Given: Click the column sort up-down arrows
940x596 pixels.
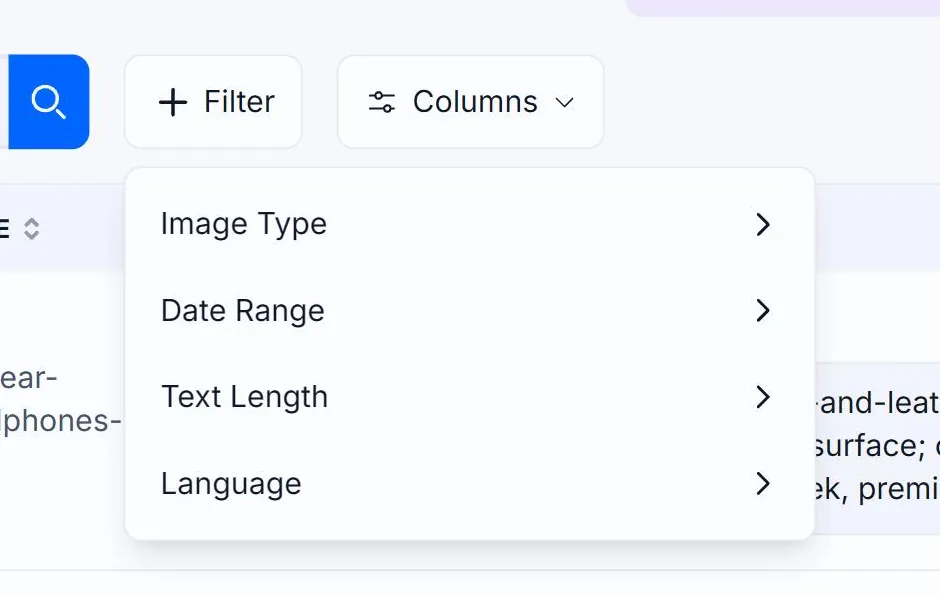Looking at the screenshot, I should (31, 228).
